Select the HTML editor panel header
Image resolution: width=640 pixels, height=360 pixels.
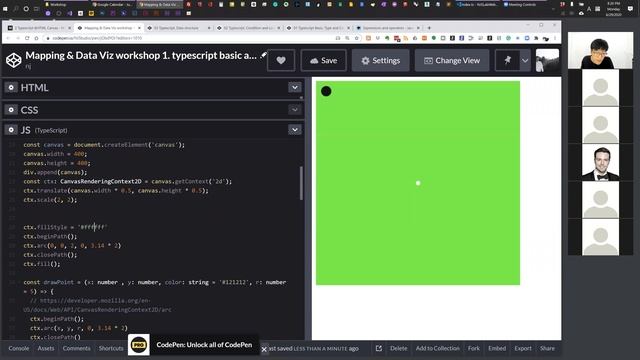(x=153, y=88)
